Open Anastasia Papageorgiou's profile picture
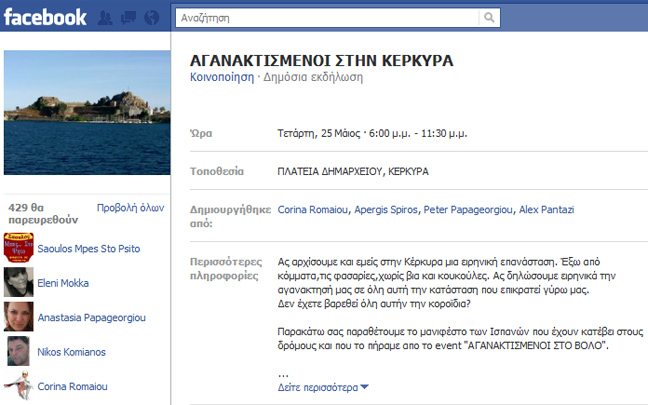 click(x=20, y=316)
